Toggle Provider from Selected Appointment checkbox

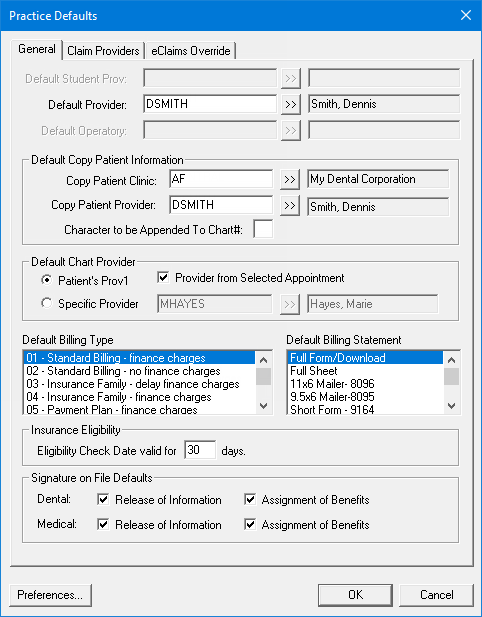coord(163,277)
